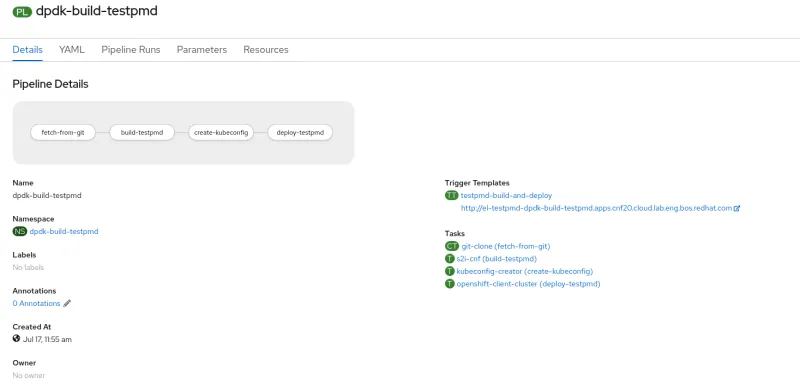Switch to the Parameters tab
Viewport: 800px width, 390px height.
point(202,50)
